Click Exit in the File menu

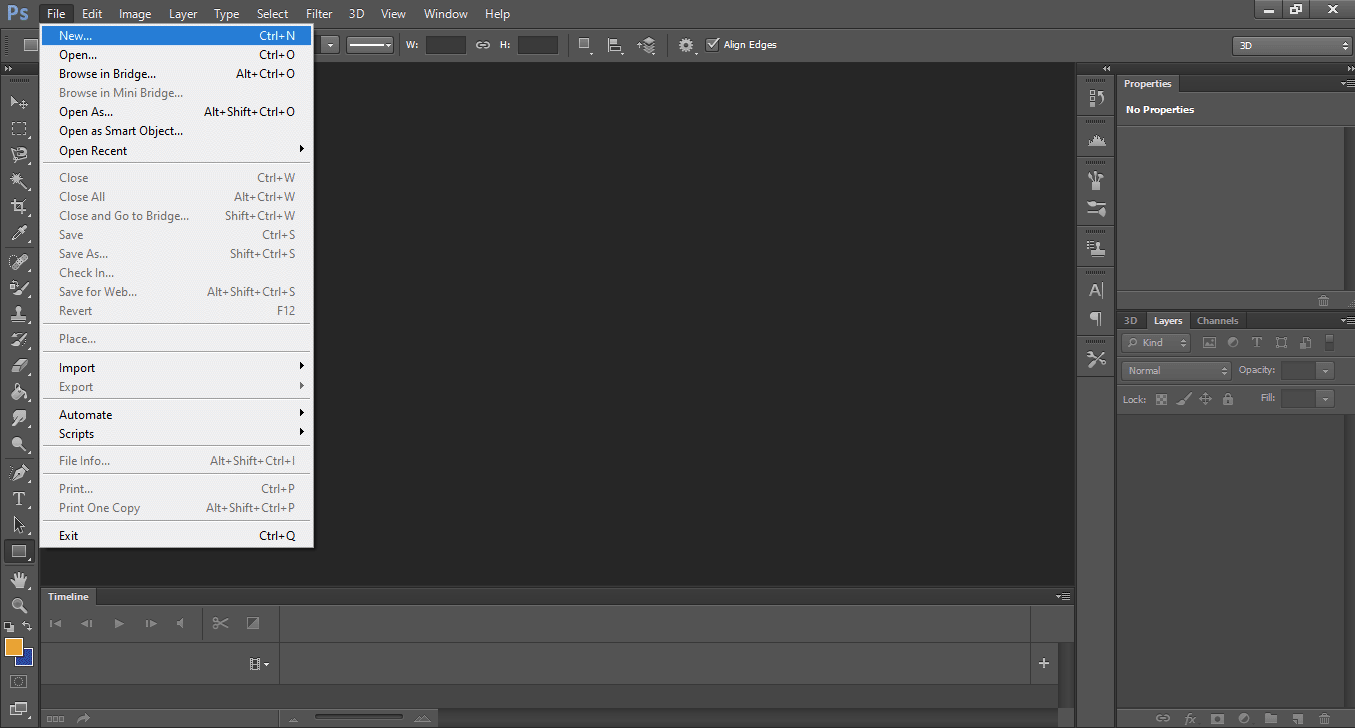pos(177,536)
